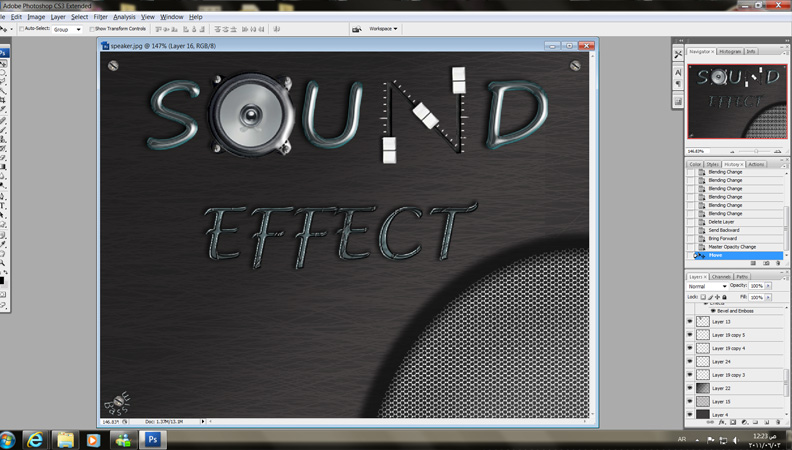Click the Link layers icon
This screenshot has width=792, height=450.
tap(710, 422)
